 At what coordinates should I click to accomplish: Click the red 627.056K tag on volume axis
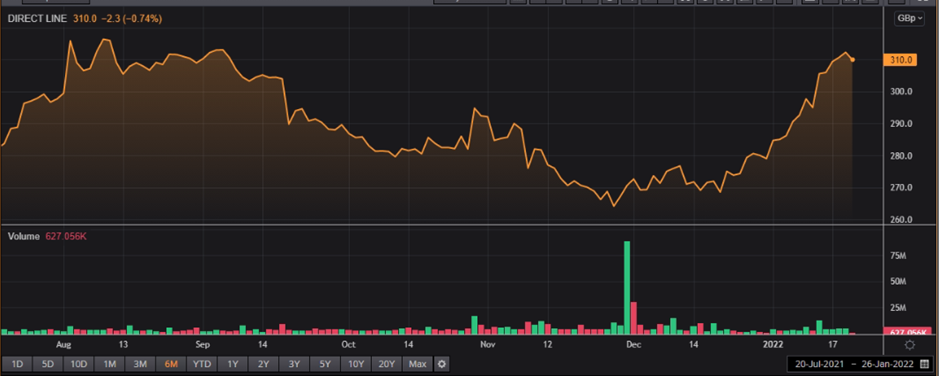pos(908,332)
